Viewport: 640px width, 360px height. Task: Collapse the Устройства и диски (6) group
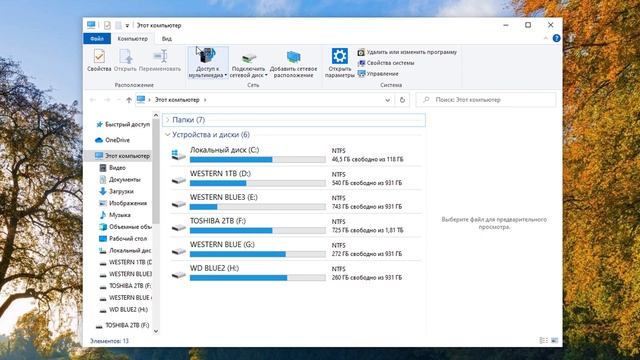(167, 134)
